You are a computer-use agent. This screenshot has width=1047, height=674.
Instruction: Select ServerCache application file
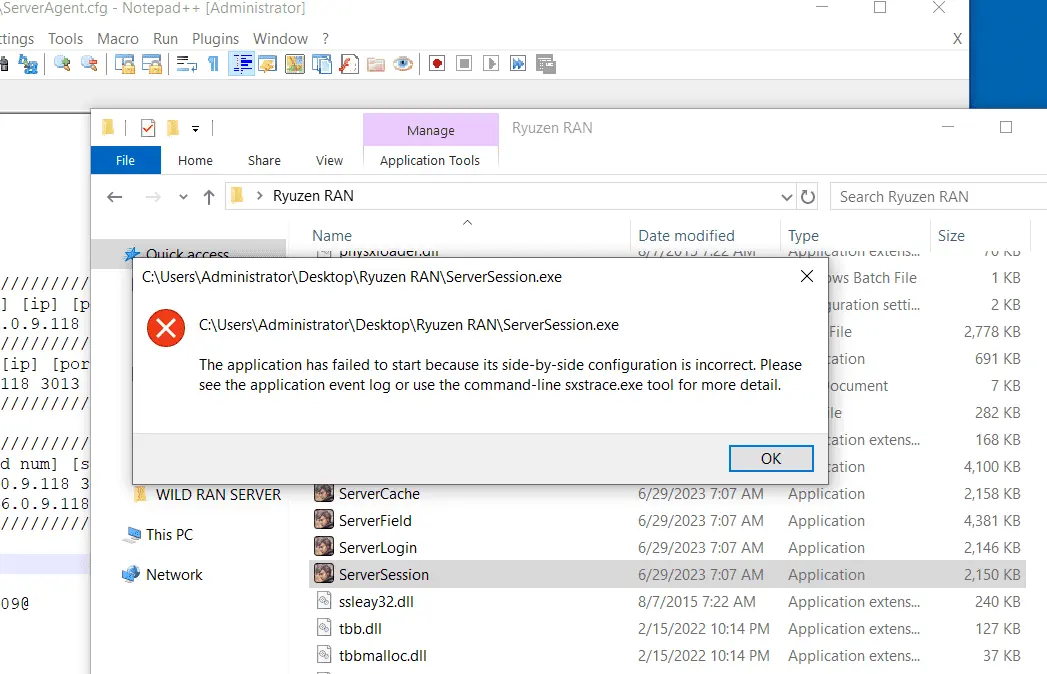point(666,494)
